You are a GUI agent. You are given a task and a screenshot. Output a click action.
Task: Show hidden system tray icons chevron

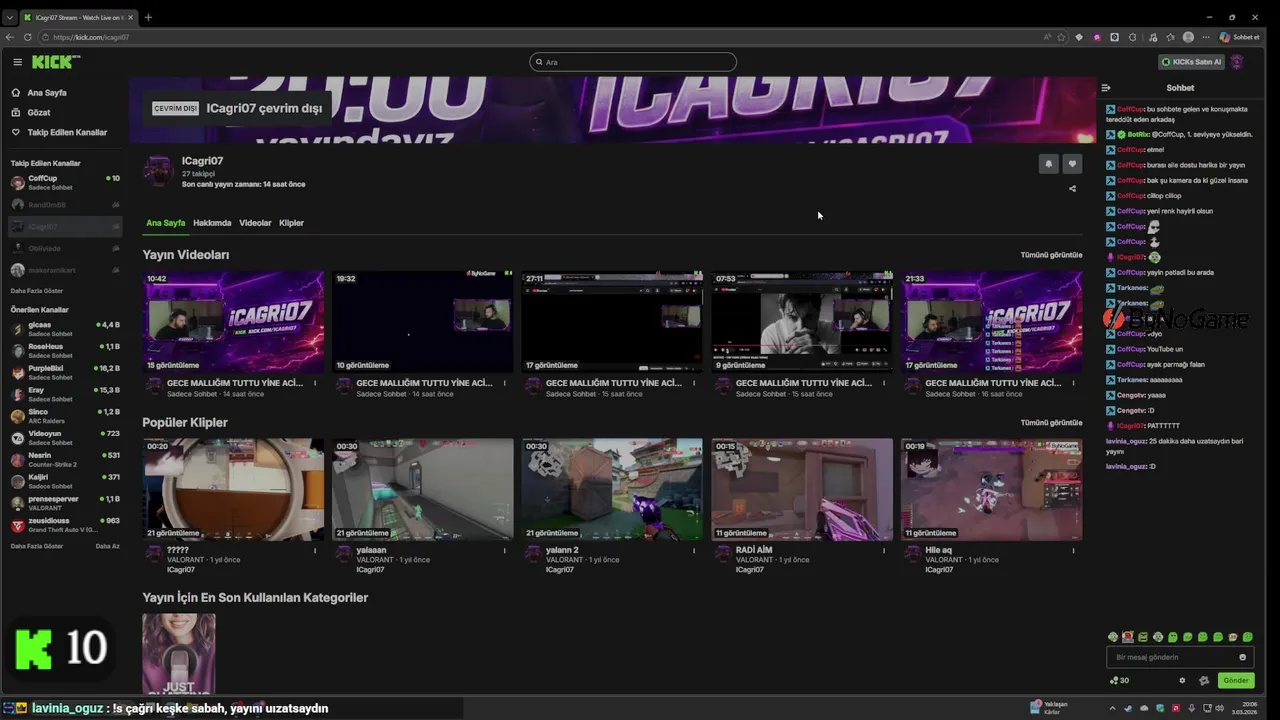pos(1113,708)
